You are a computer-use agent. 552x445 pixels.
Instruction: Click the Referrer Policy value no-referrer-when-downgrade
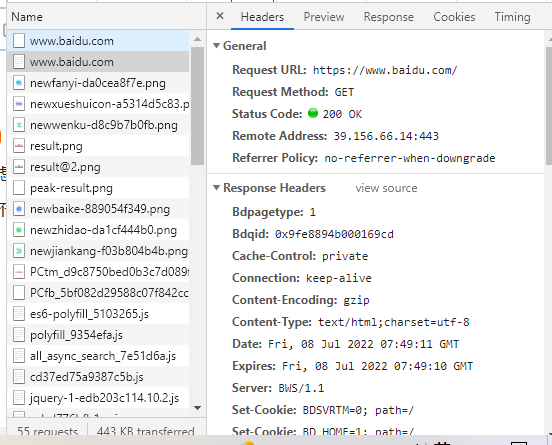[410, 158]
